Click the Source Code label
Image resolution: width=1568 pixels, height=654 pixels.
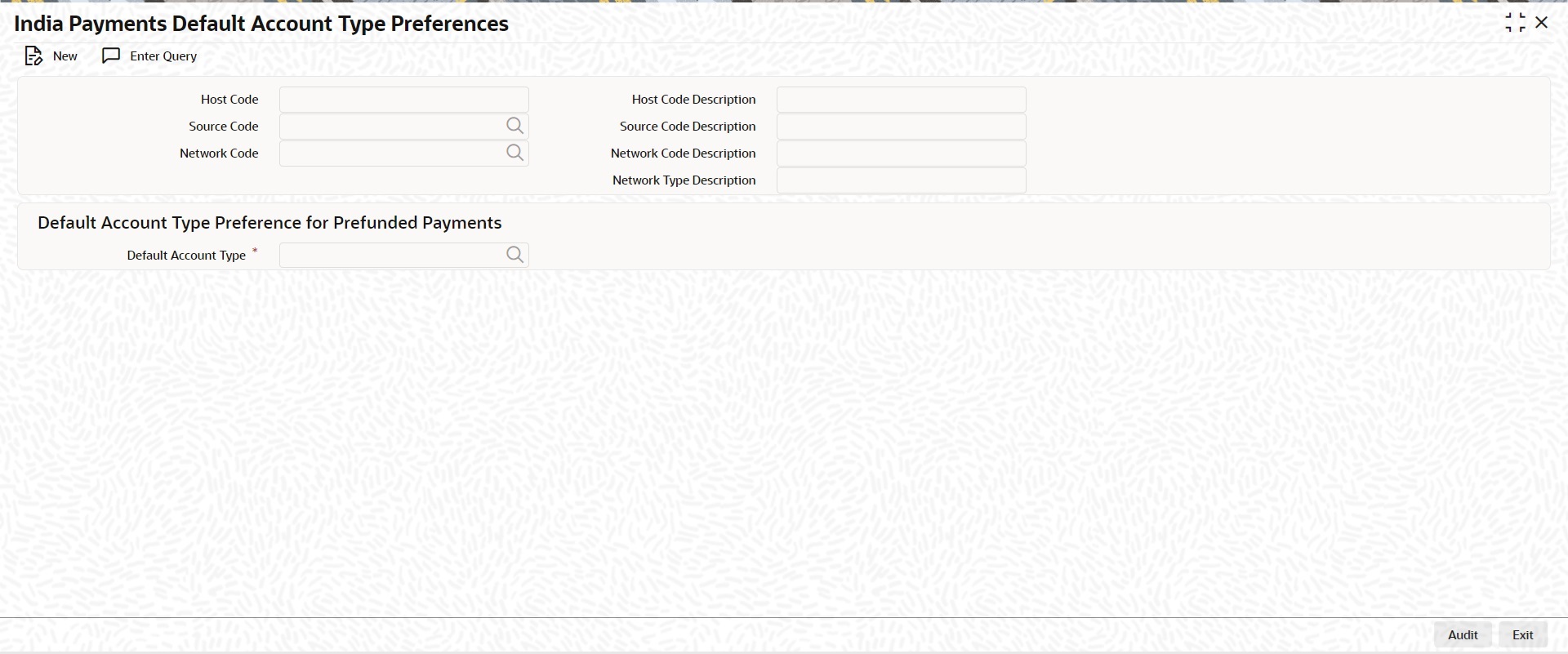(224, 127)
